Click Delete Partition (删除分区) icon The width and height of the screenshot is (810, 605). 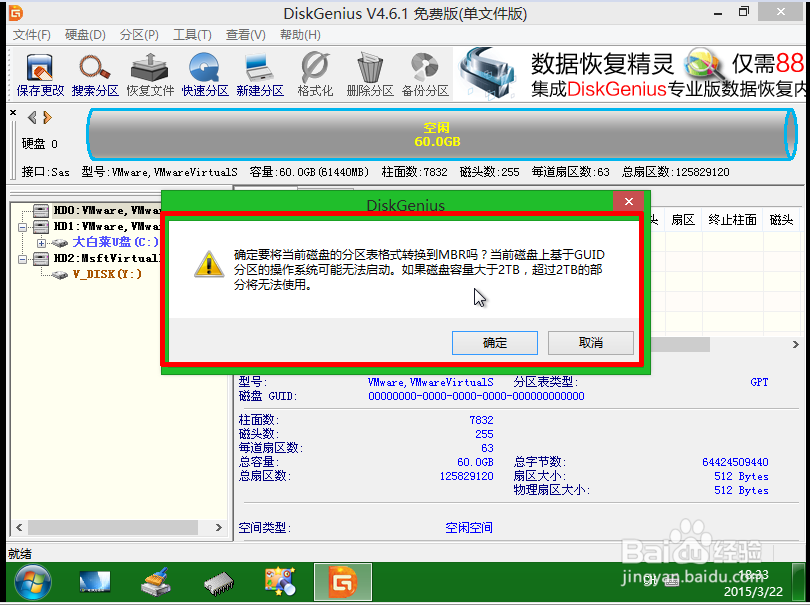click(x=370, y=75)
